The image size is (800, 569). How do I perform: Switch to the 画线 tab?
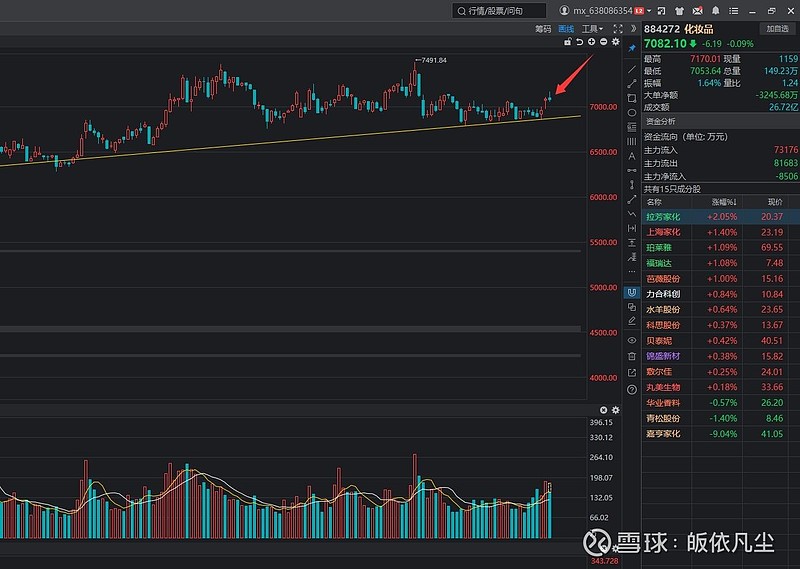click(x=568, y=29)
